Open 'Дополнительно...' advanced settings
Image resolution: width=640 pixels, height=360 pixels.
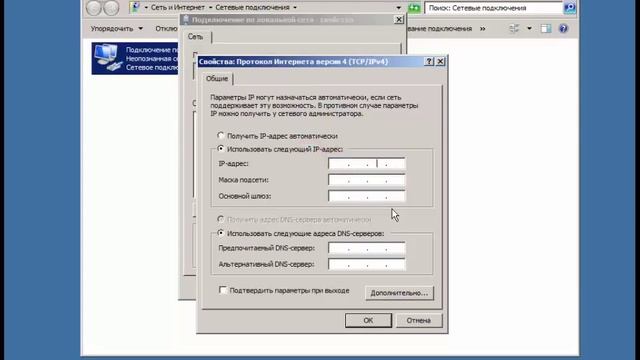pos(399,293)
